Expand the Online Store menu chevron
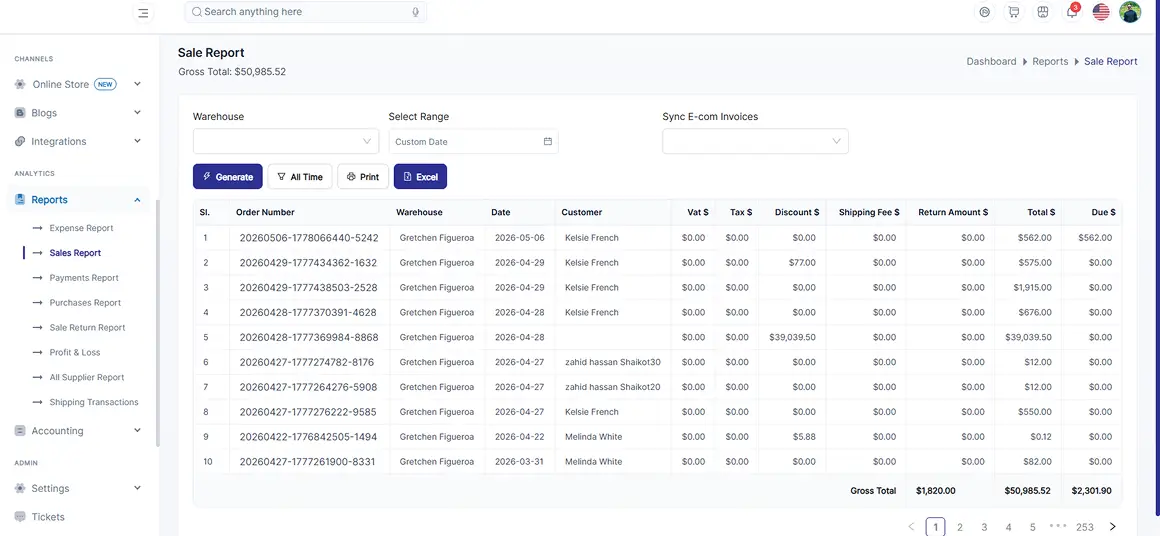Screen dimensions: 1160x536 coord(138,84)
